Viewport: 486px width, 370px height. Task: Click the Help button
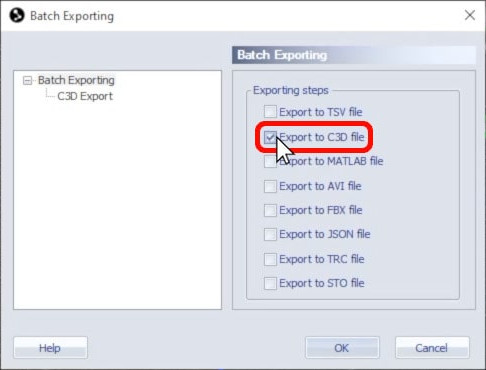coord(50,348)
